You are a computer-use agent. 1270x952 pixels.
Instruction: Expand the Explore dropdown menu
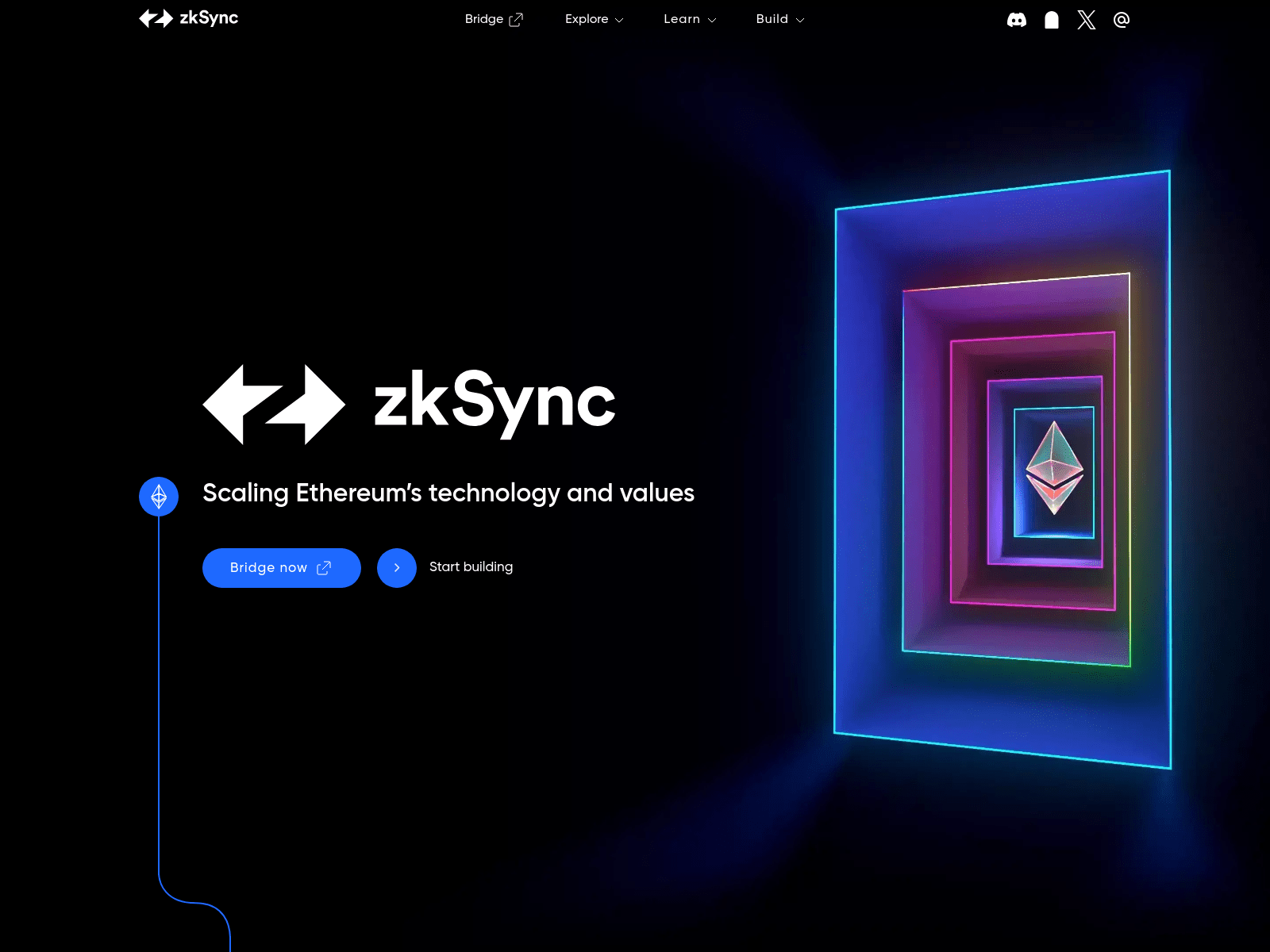(594, 19)
